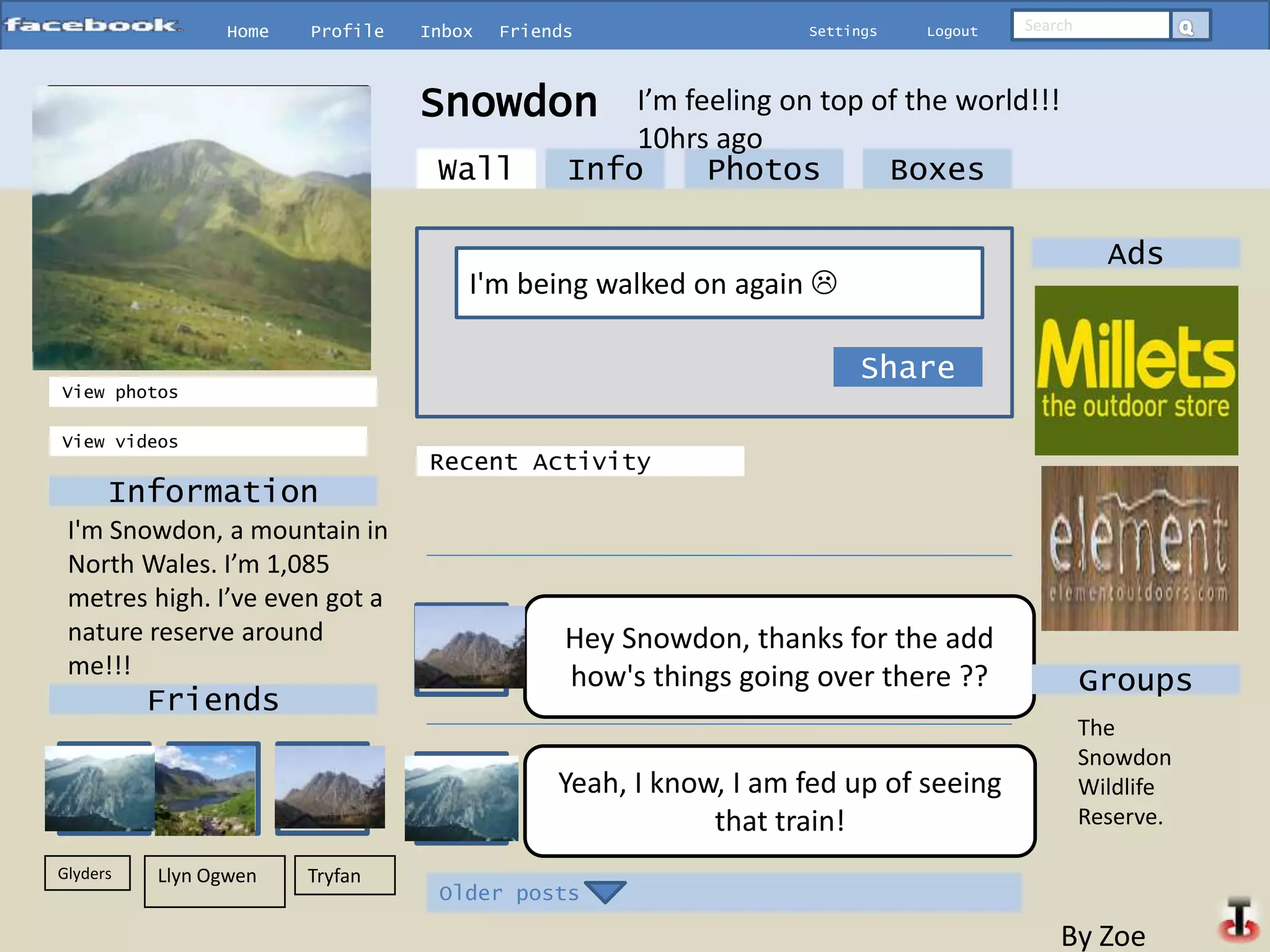The image size is (1270, 952).
Task: Open the Glyders friend thumbnail
Action: (x=99, y=788)
